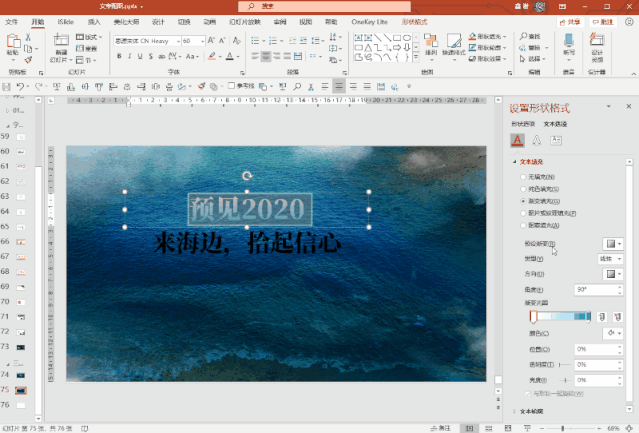
Task: Collapse the Text Fill section
Action: pyautogui.click(x=514, y=162)
